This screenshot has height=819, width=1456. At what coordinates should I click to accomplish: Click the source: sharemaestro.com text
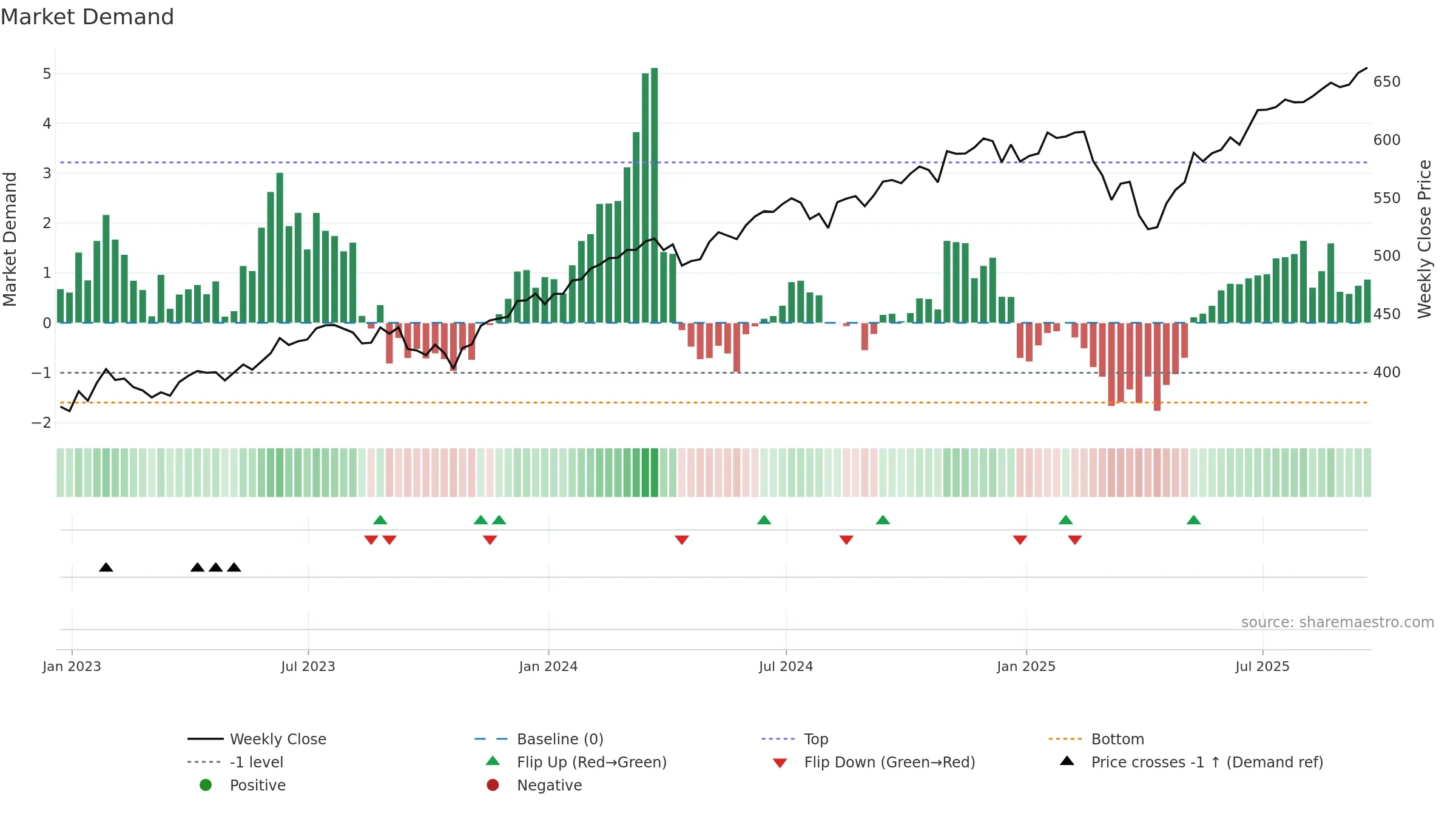tap(1338, 622)
